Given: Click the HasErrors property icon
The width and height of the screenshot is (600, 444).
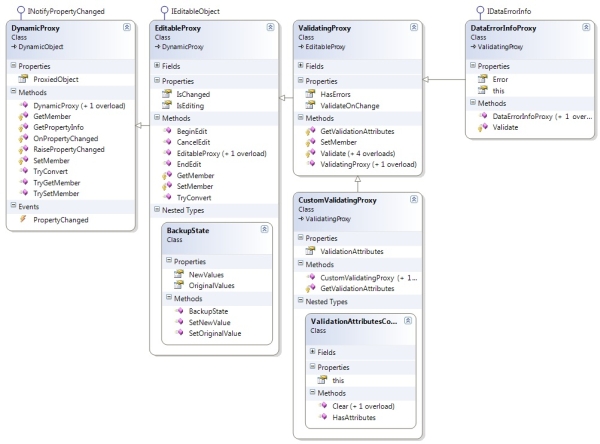Looking at the screenshot, I should click(x=310, y=94).
